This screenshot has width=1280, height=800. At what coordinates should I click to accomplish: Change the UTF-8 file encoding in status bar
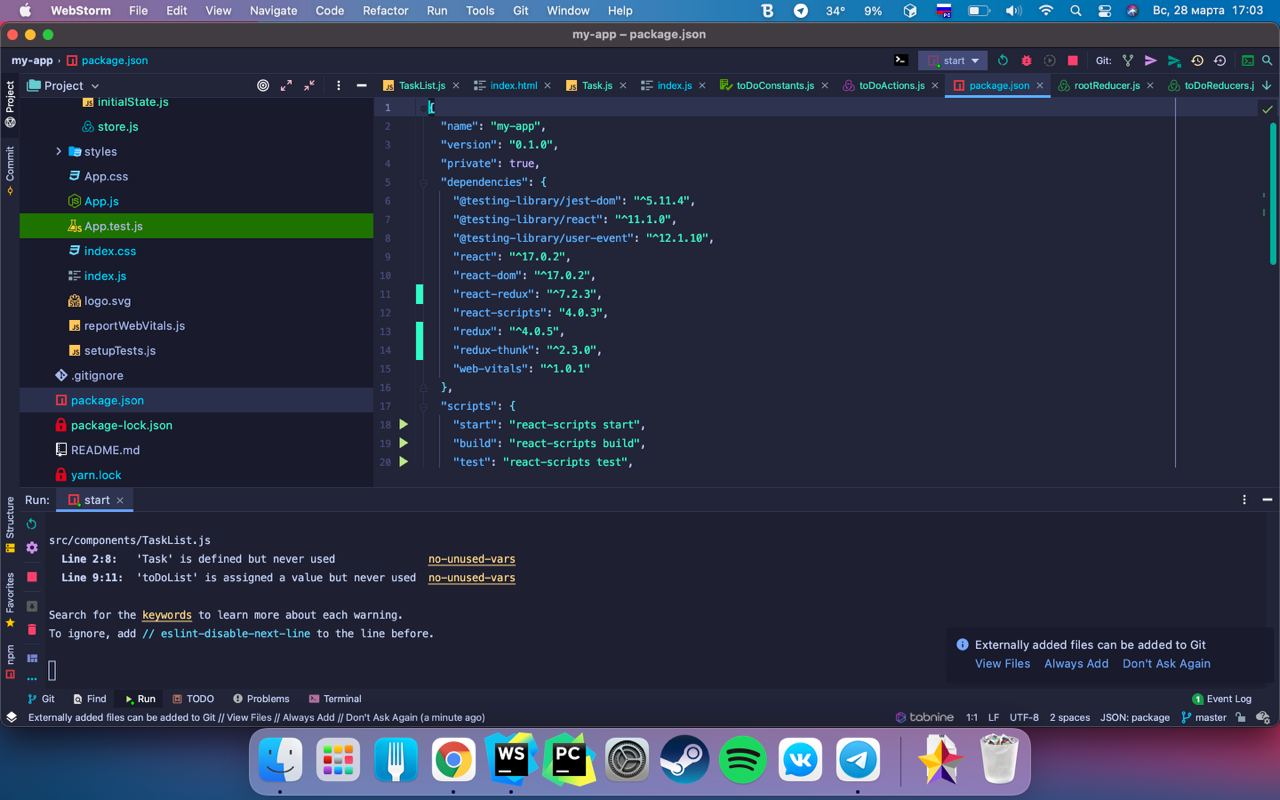tap(1024, 717)
